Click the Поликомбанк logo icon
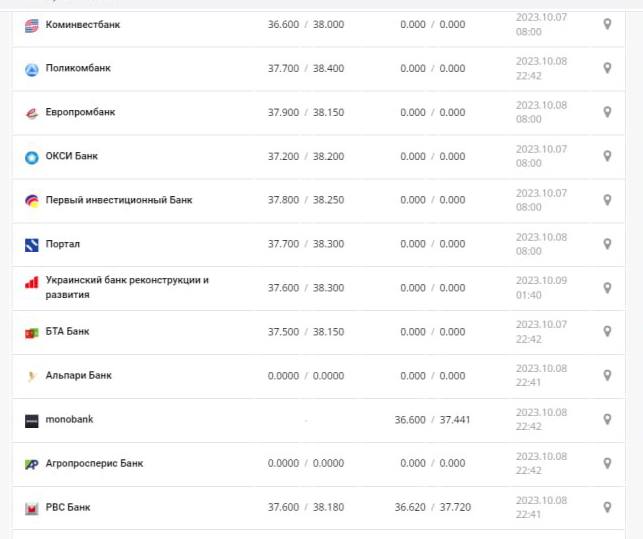 31,69
